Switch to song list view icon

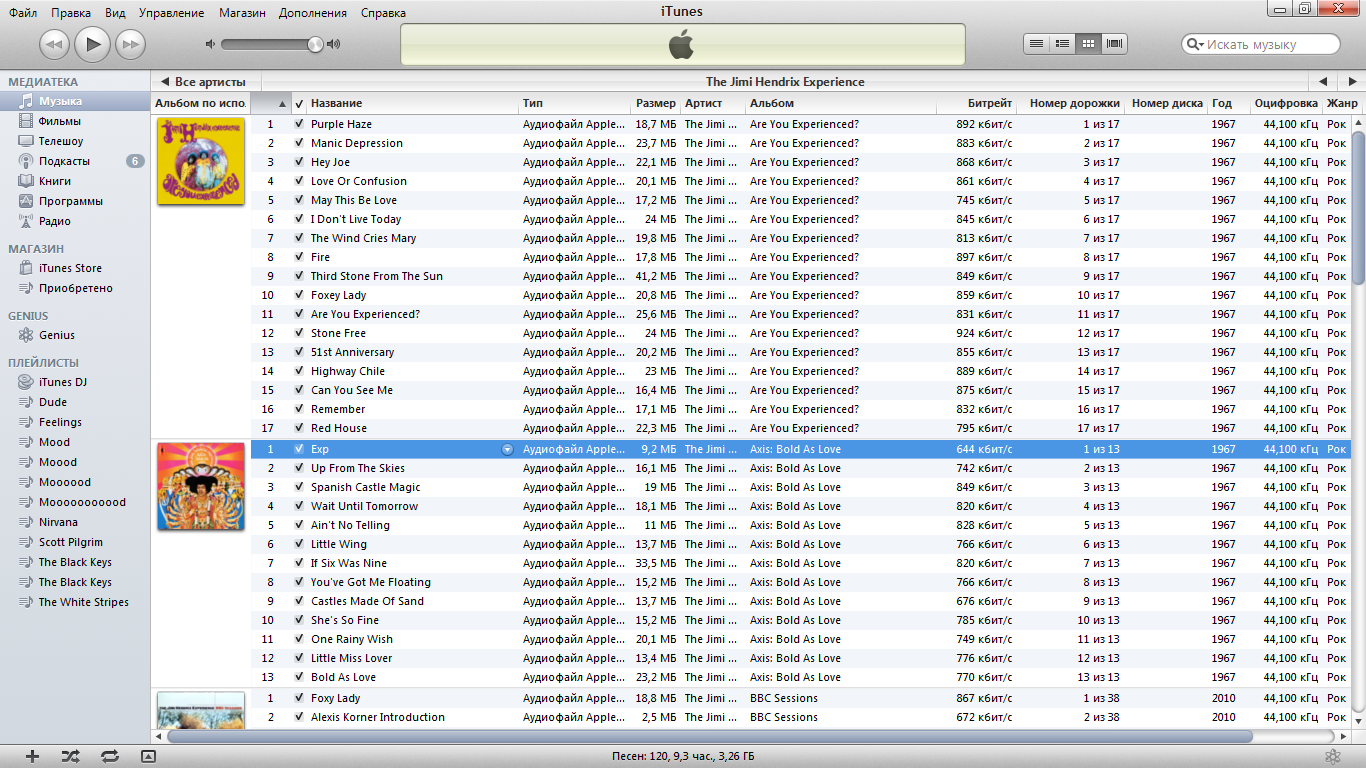pyautogui.click(x=1037, y=44)
